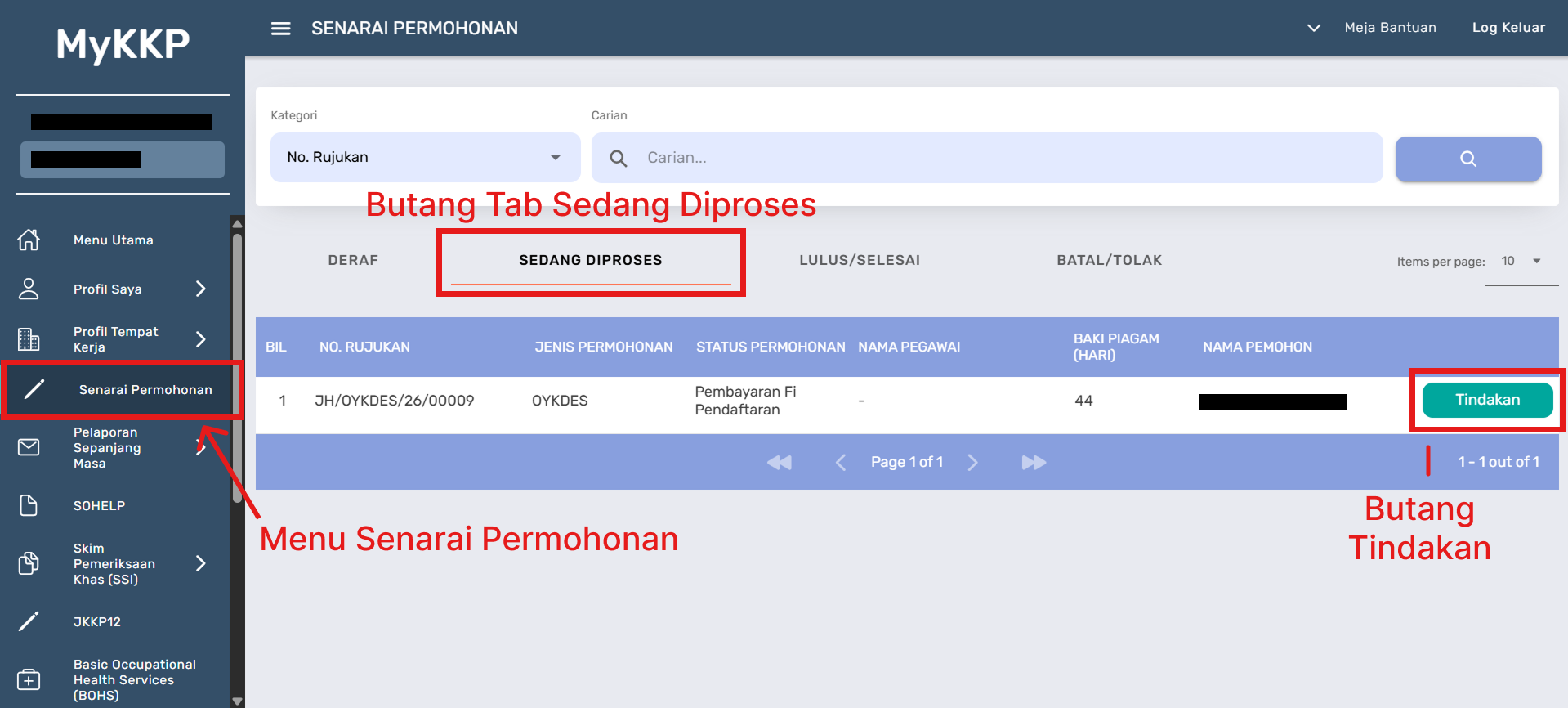Click the blue search magnifier button
The image size is (1568, 708).
(x=1467, y=159)
